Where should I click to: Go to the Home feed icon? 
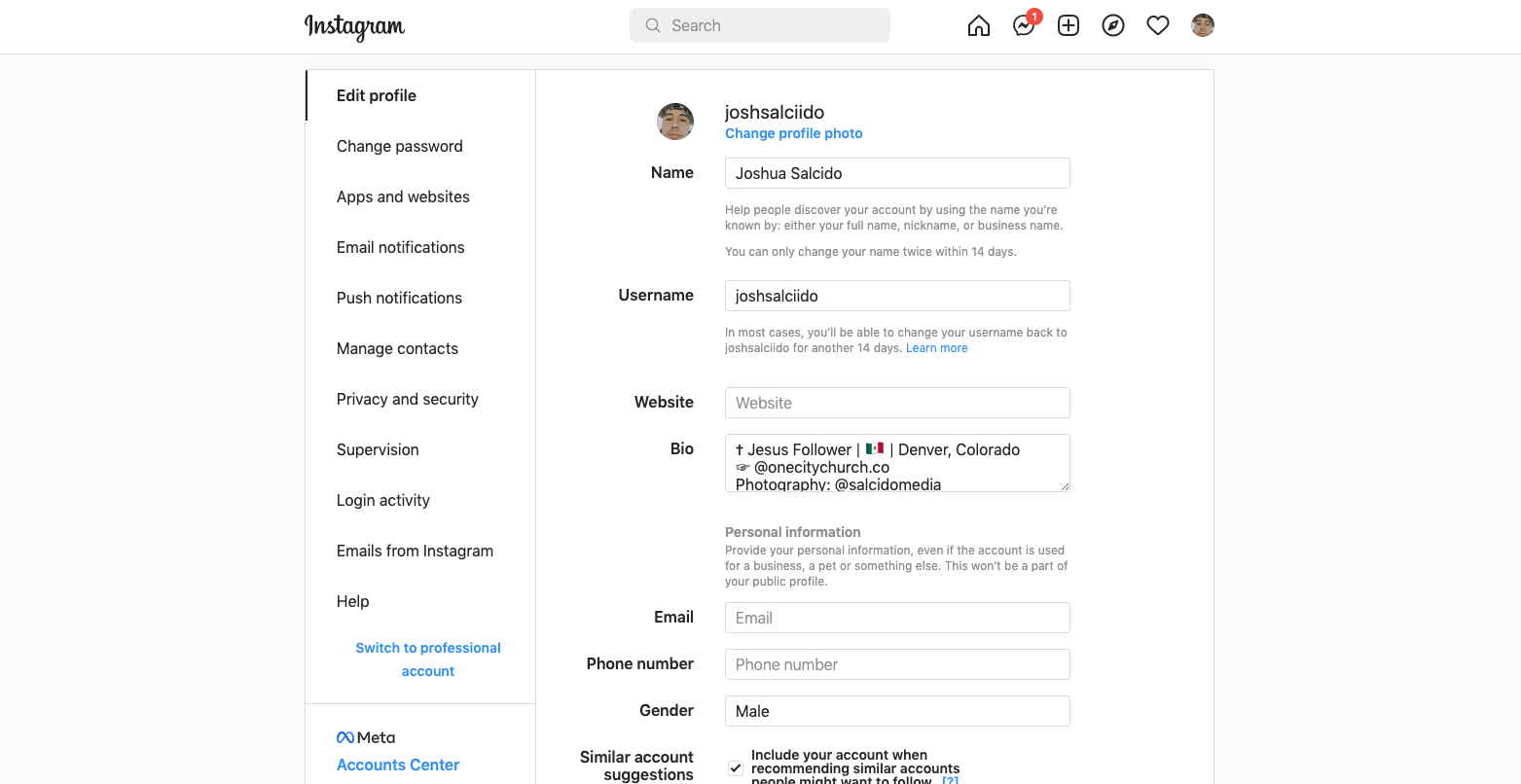click(979, 26)
